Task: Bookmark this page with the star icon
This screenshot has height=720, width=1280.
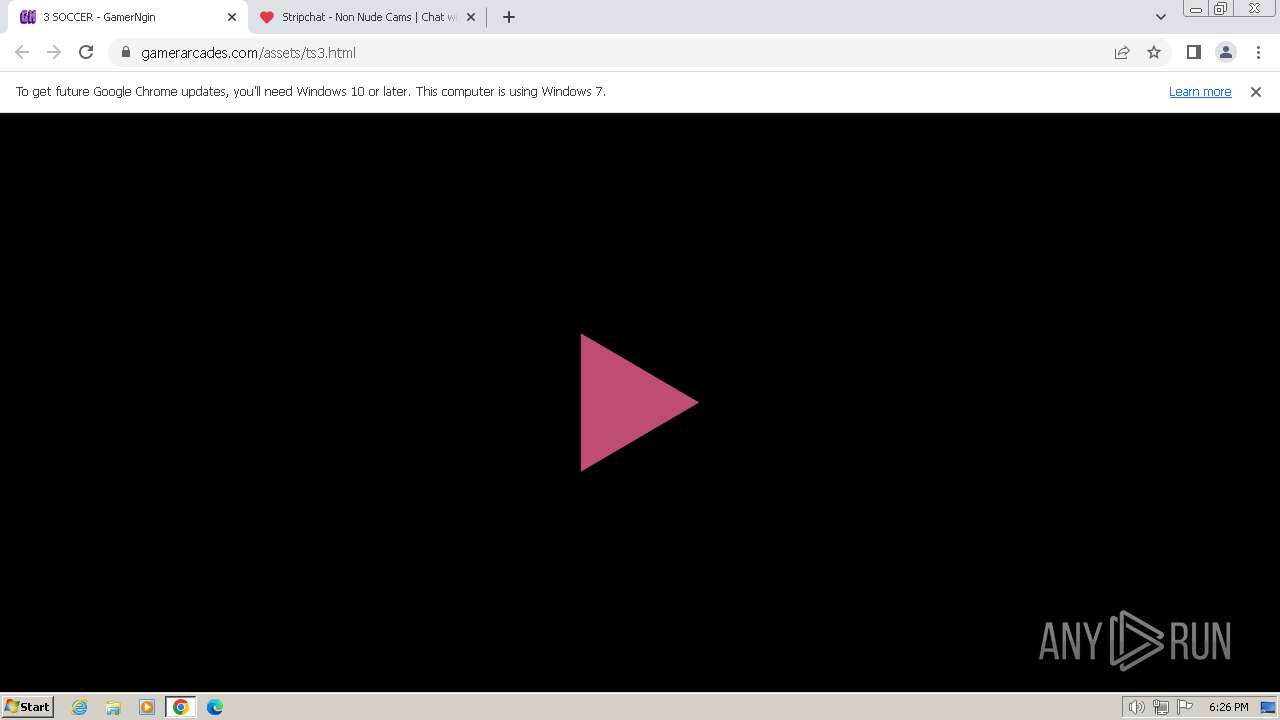Action: click(x=1154, y=52)
